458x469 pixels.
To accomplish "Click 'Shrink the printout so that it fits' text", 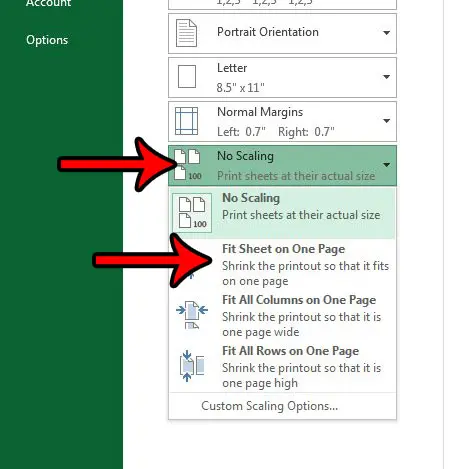I will click(x=305, y=266).
